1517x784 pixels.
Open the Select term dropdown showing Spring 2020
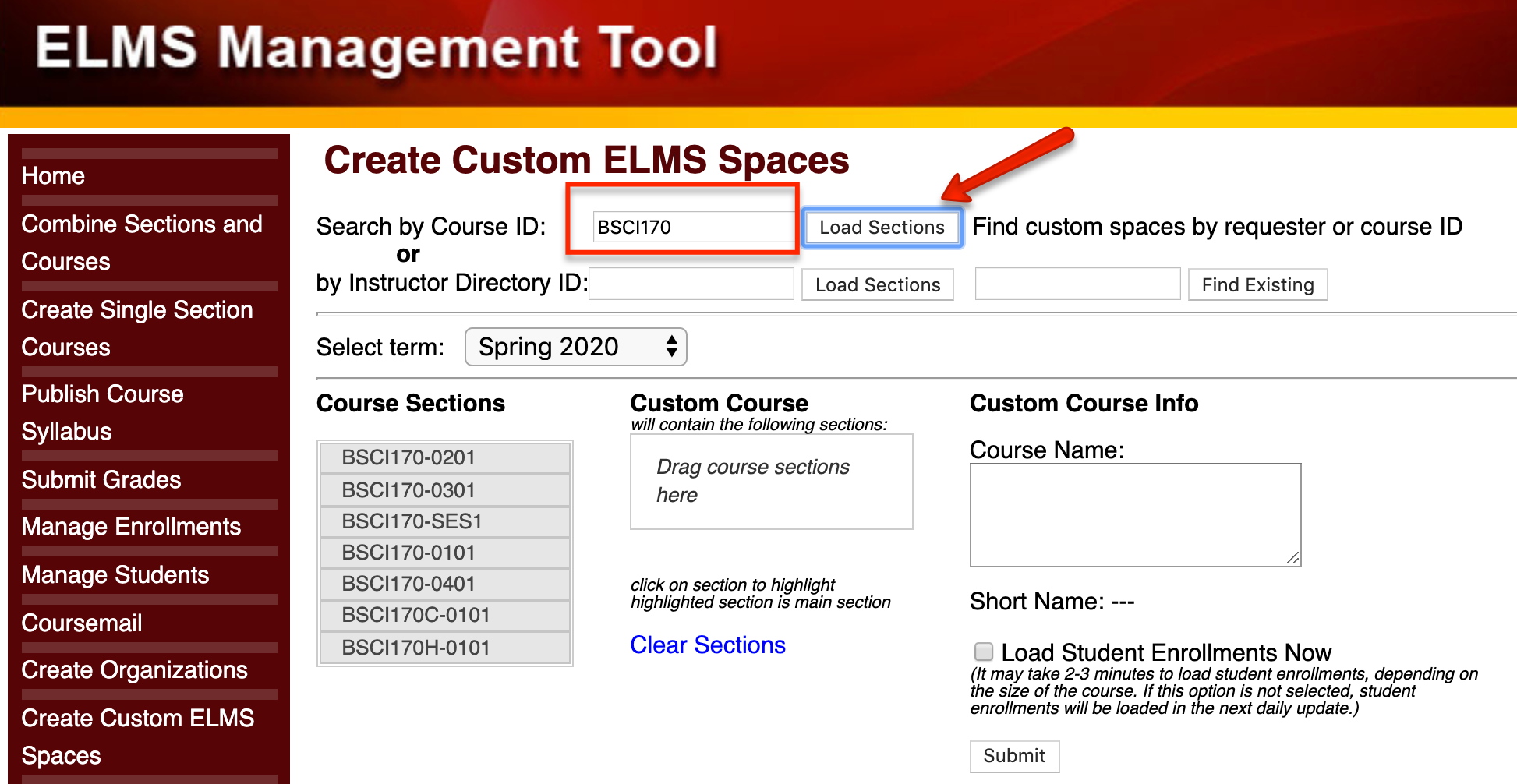click(x=575, y=347)
